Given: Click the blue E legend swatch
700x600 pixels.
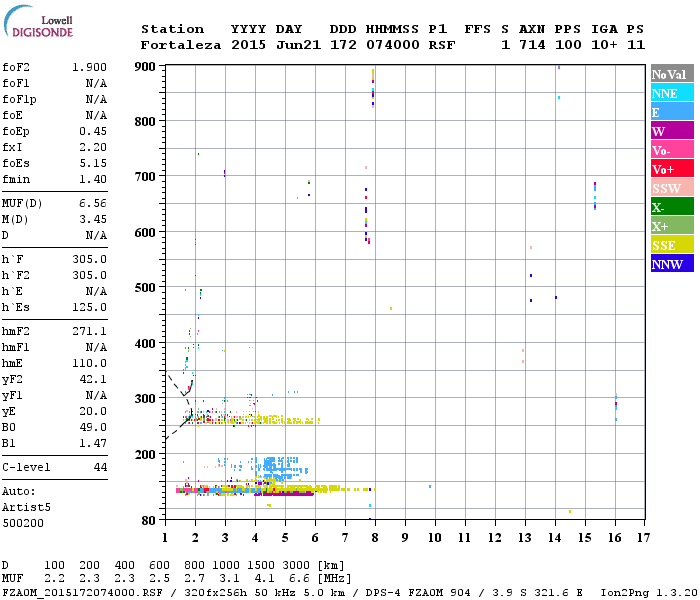Looking at the screenshot, I should coord(672,112).
